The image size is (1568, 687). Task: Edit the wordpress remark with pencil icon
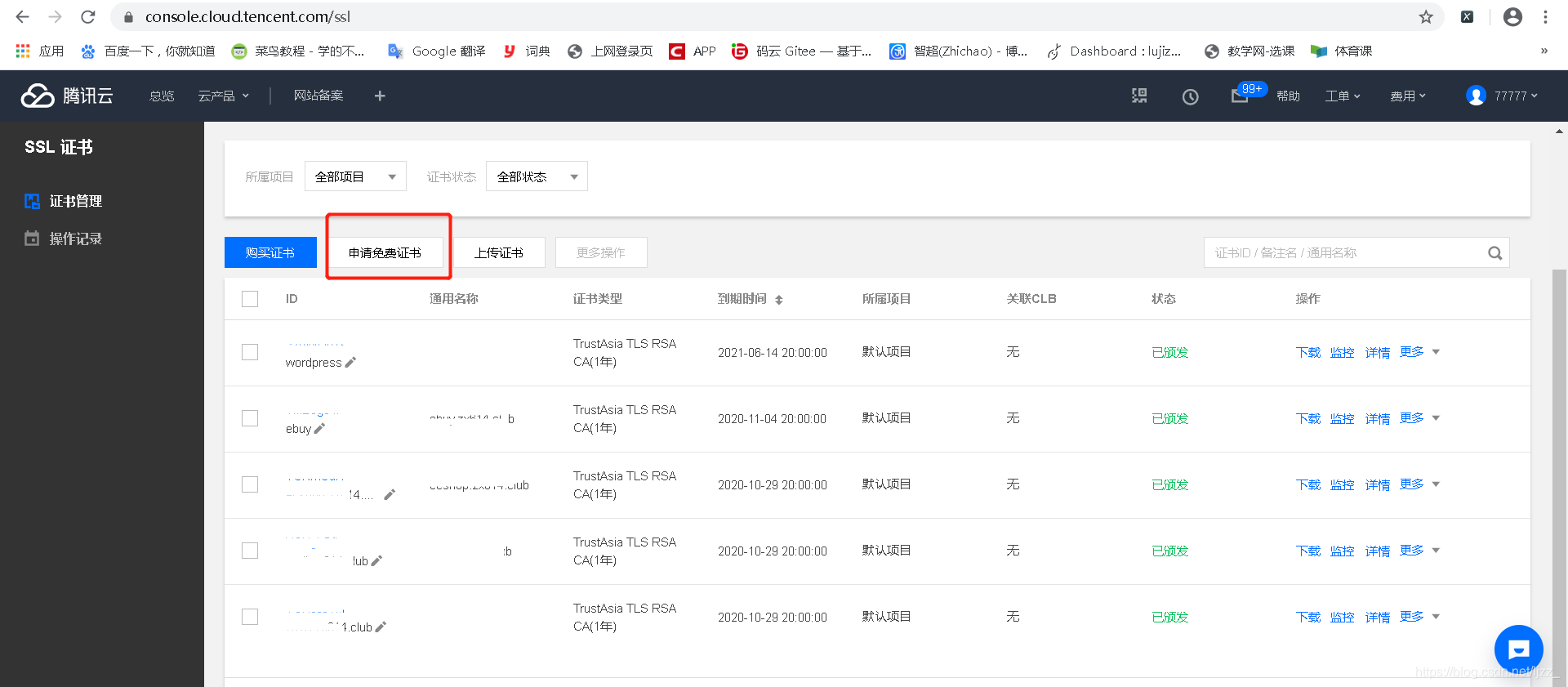(350, 362)
